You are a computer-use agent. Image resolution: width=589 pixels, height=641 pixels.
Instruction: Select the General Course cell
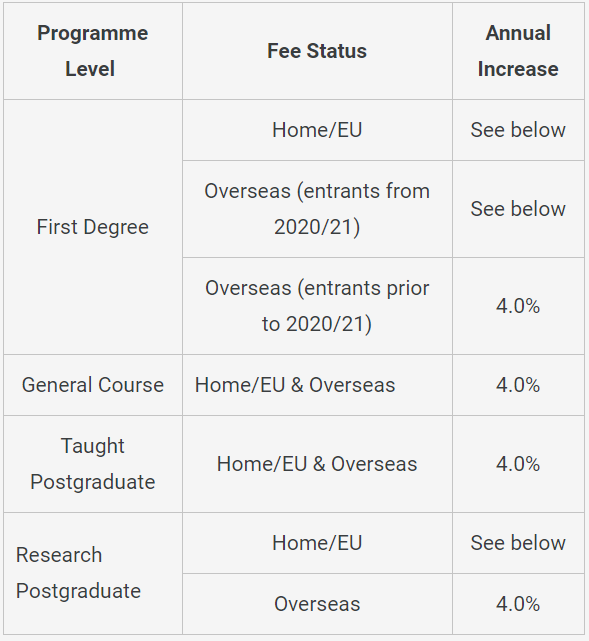[93, 385]
